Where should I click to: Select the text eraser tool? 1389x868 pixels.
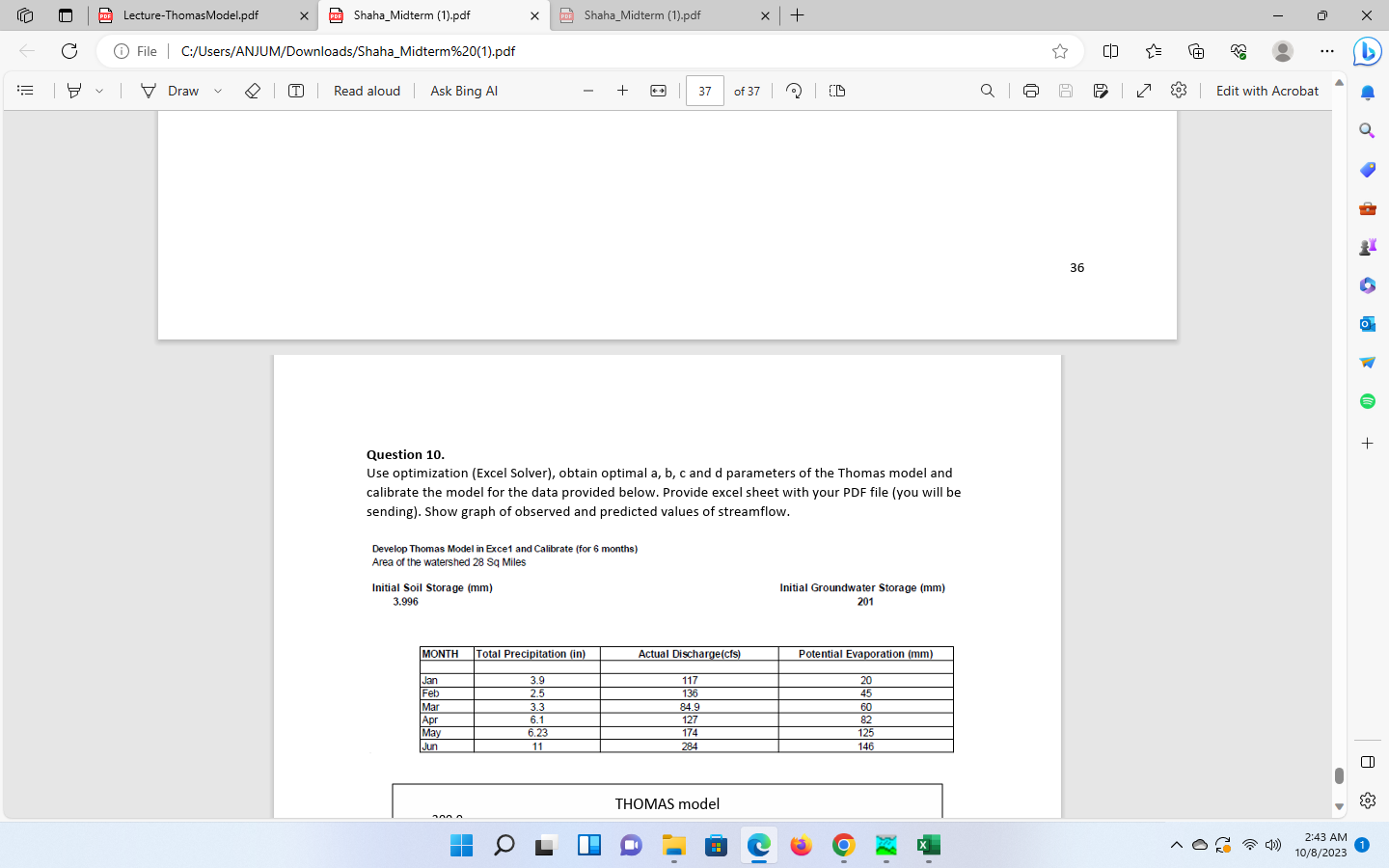[253, 90]
